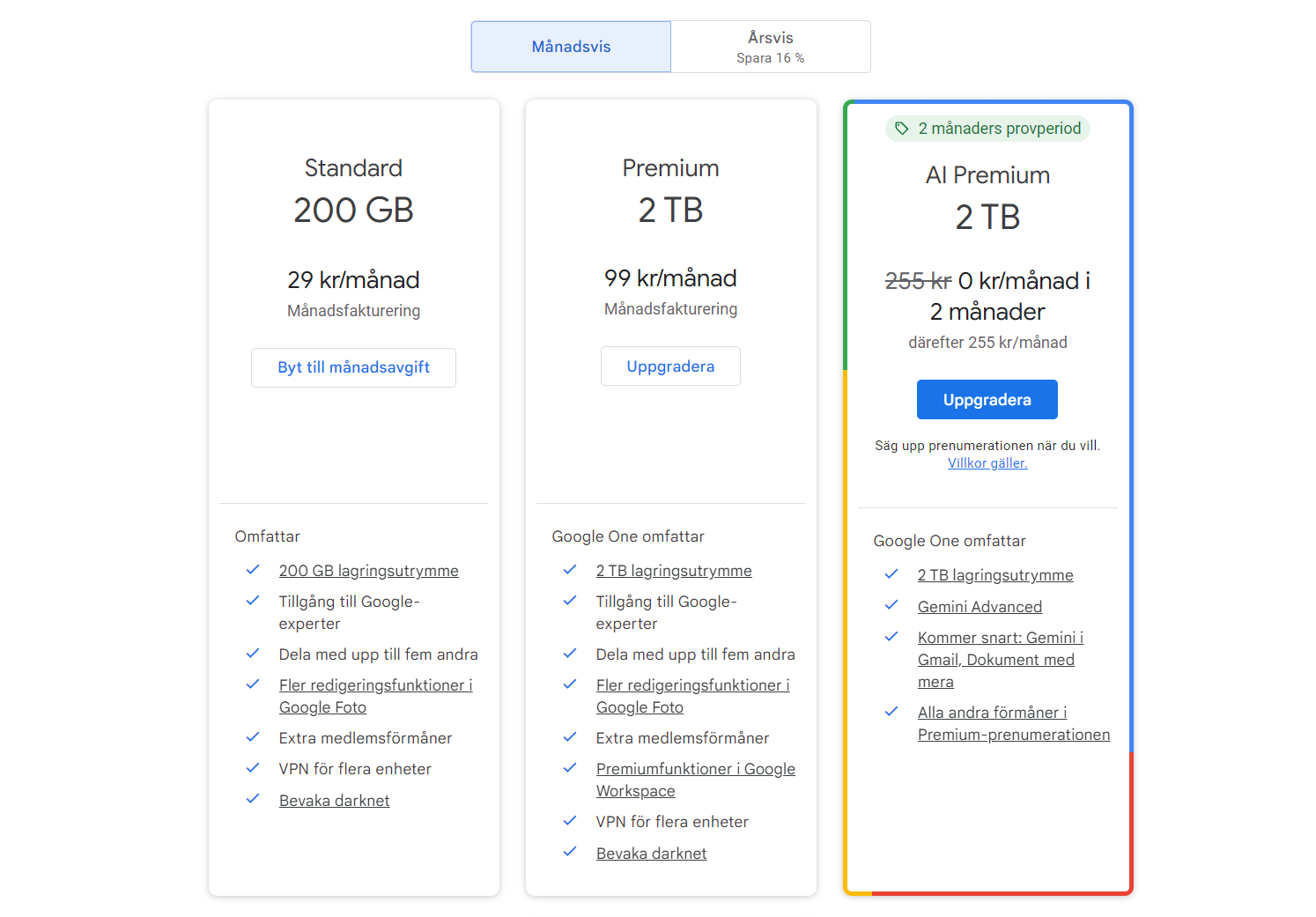Click the tag icon beside 2 månaders provperiod
This screenshot has height=917, width=1316.
tap(901, 129)
